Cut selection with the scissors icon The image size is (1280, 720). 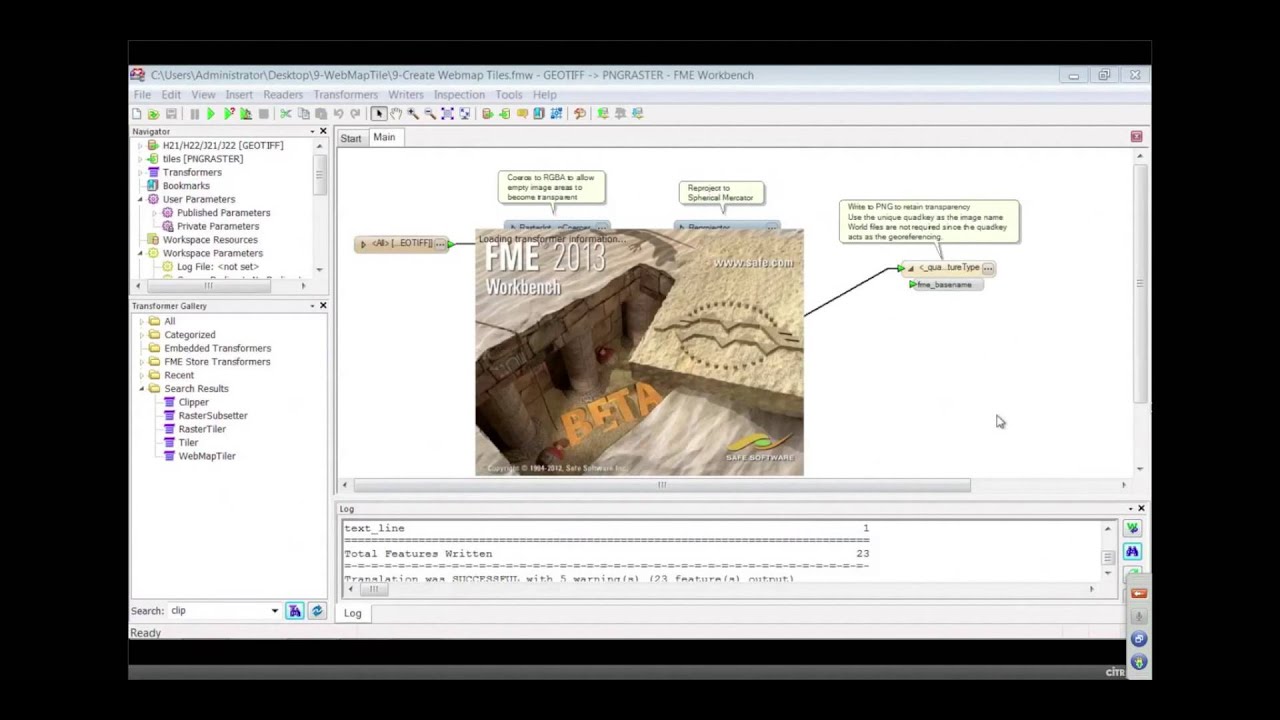286,114
